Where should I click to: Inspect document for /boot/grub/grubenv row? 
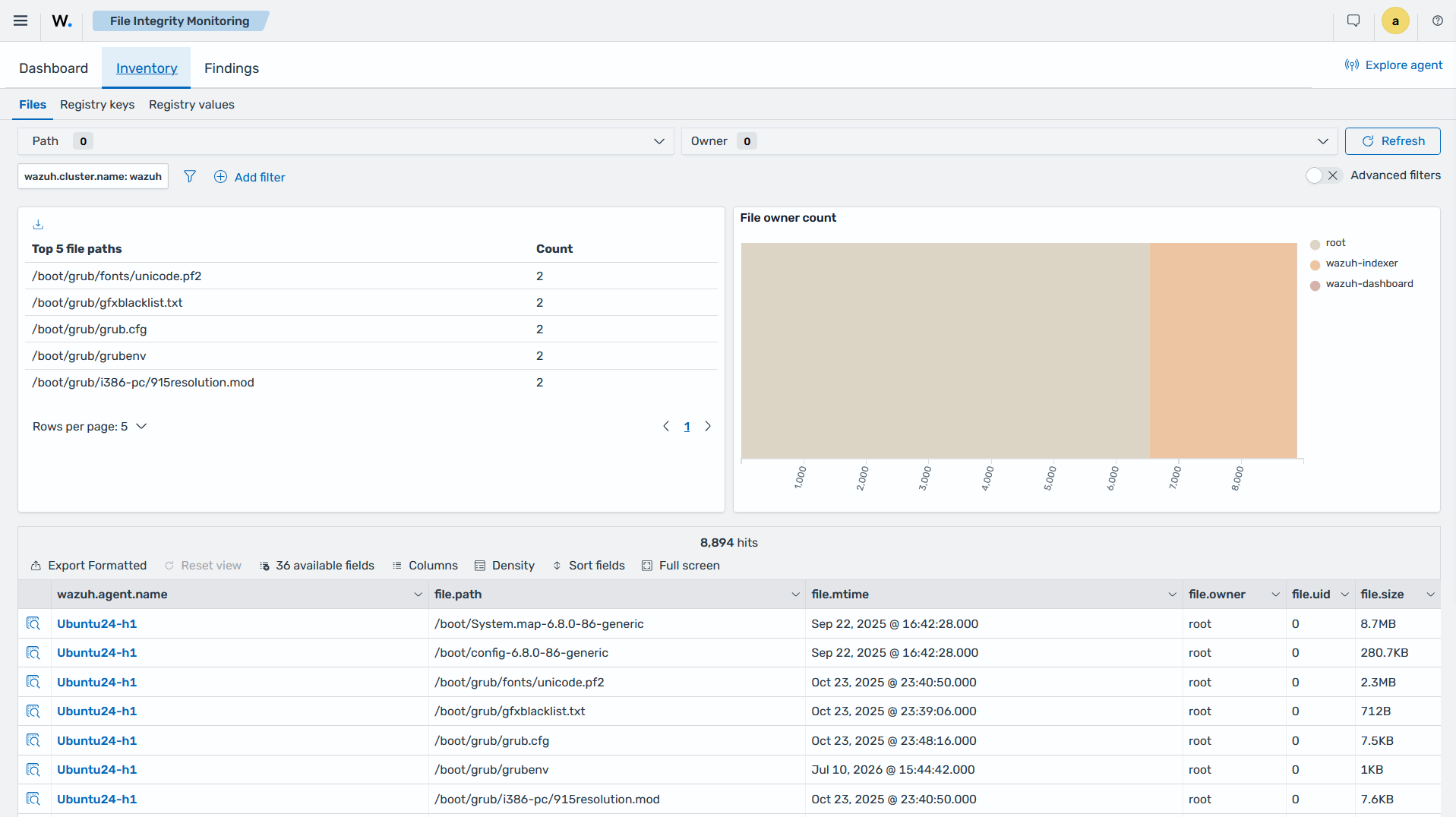[x=33, y=769]
